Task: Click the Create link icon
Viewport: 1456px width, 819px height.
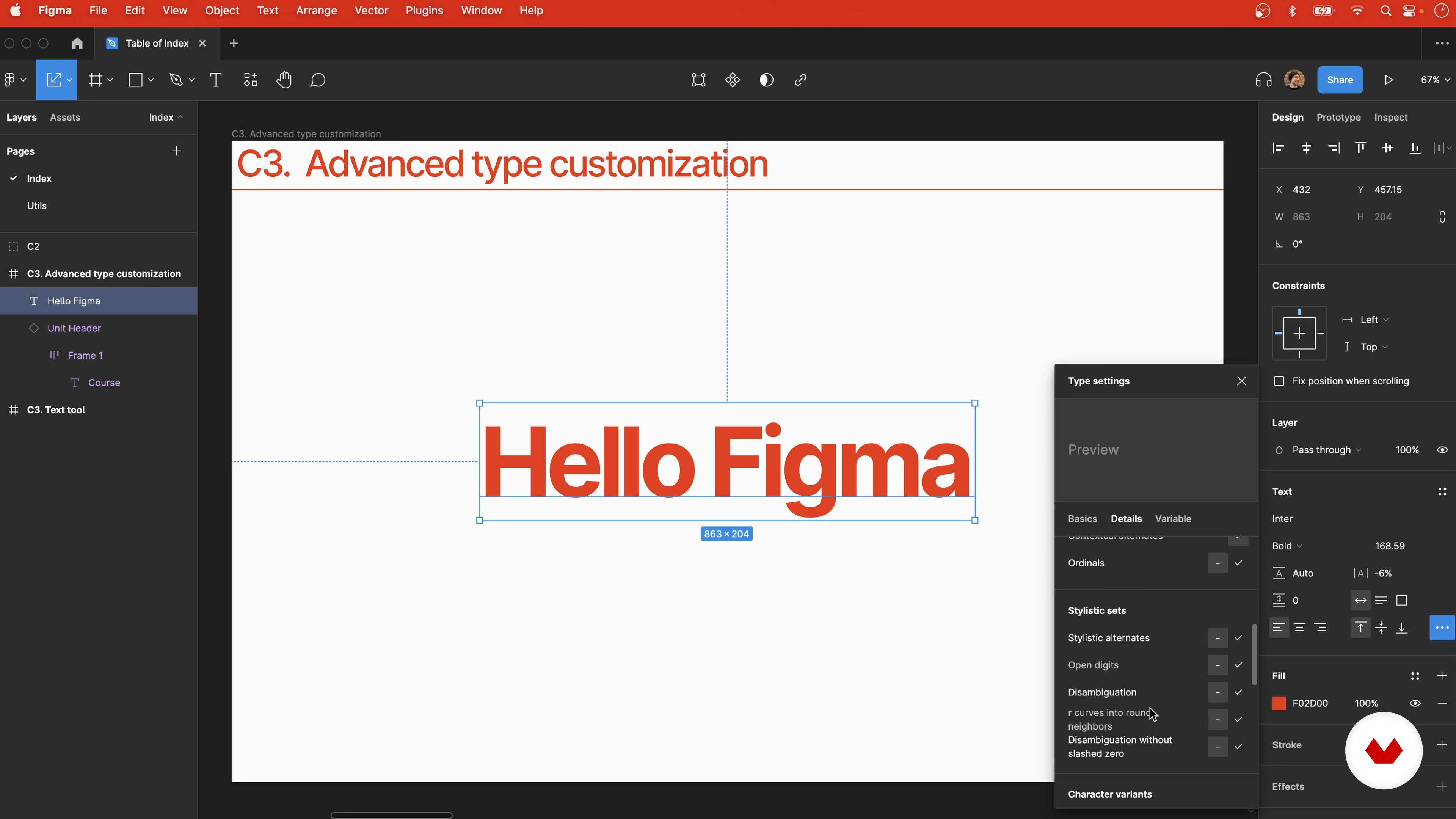Action: [800, 80]
